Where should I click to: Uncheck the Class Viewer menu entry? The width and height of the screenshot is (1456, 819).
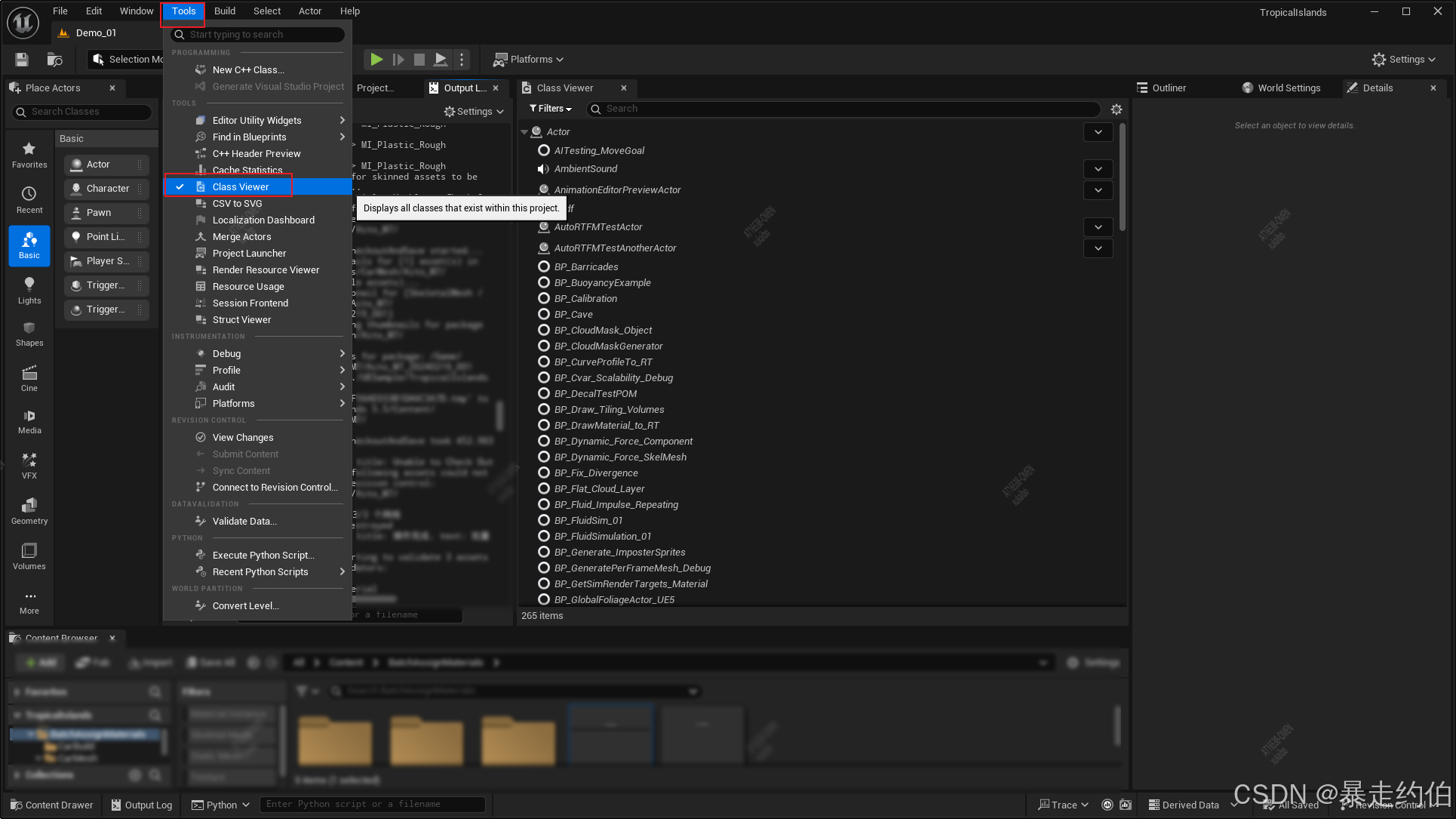coord(241,186)
